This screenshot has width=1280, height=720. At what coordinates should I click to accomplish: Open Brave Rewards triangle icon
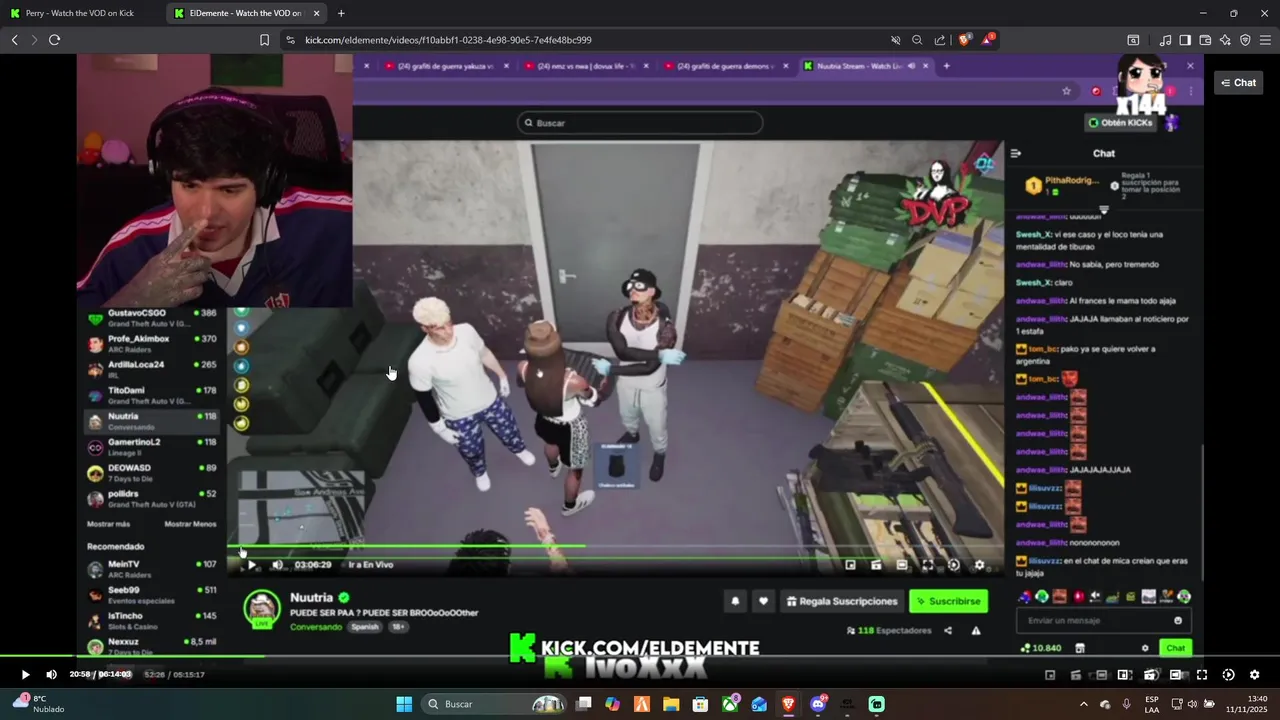click(x=987, y=40)
